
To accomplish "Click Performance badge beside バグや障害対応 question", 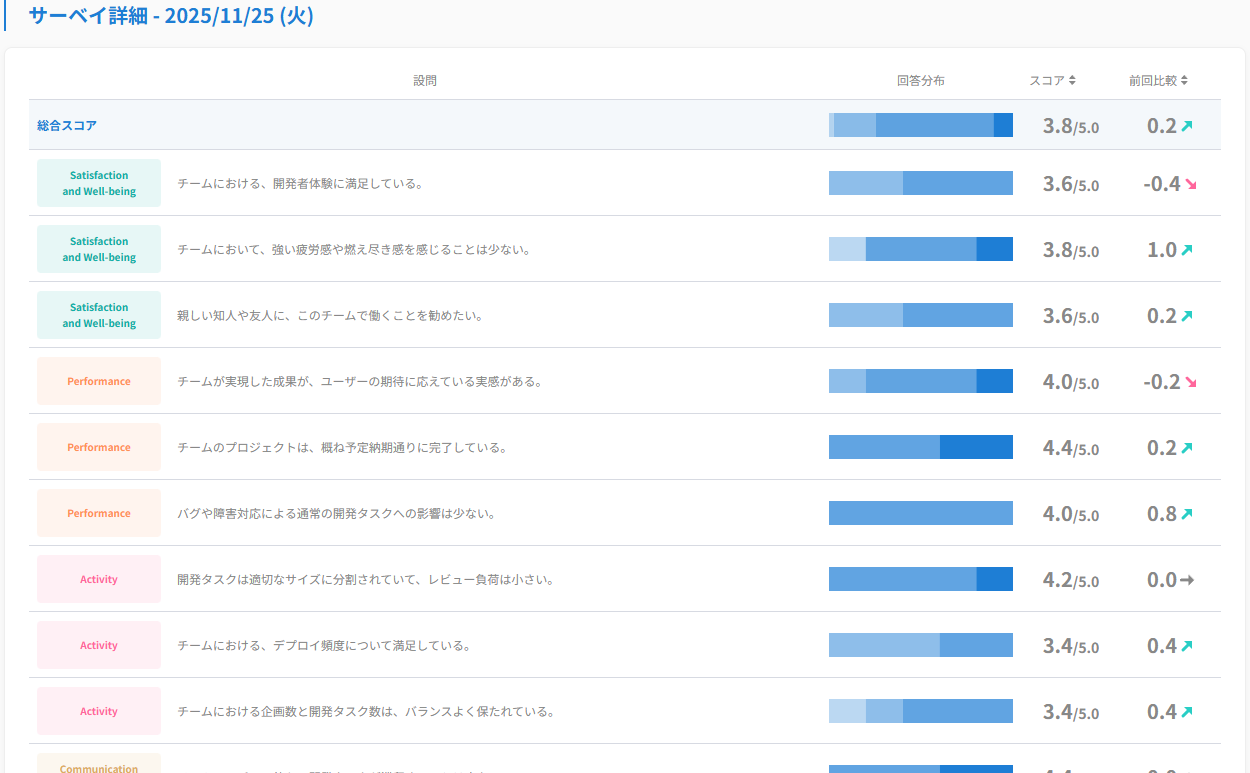I will point(99,513).
